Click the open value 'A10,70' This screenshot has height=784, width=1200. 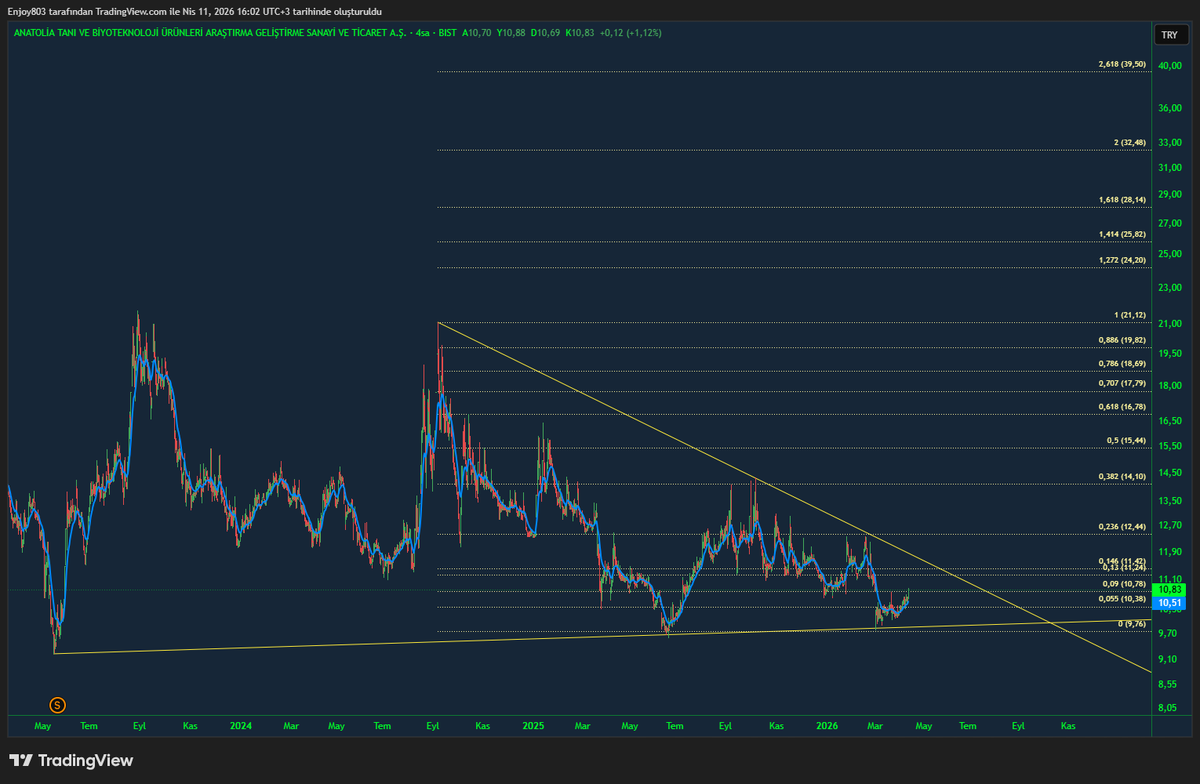tap(479, 33)
